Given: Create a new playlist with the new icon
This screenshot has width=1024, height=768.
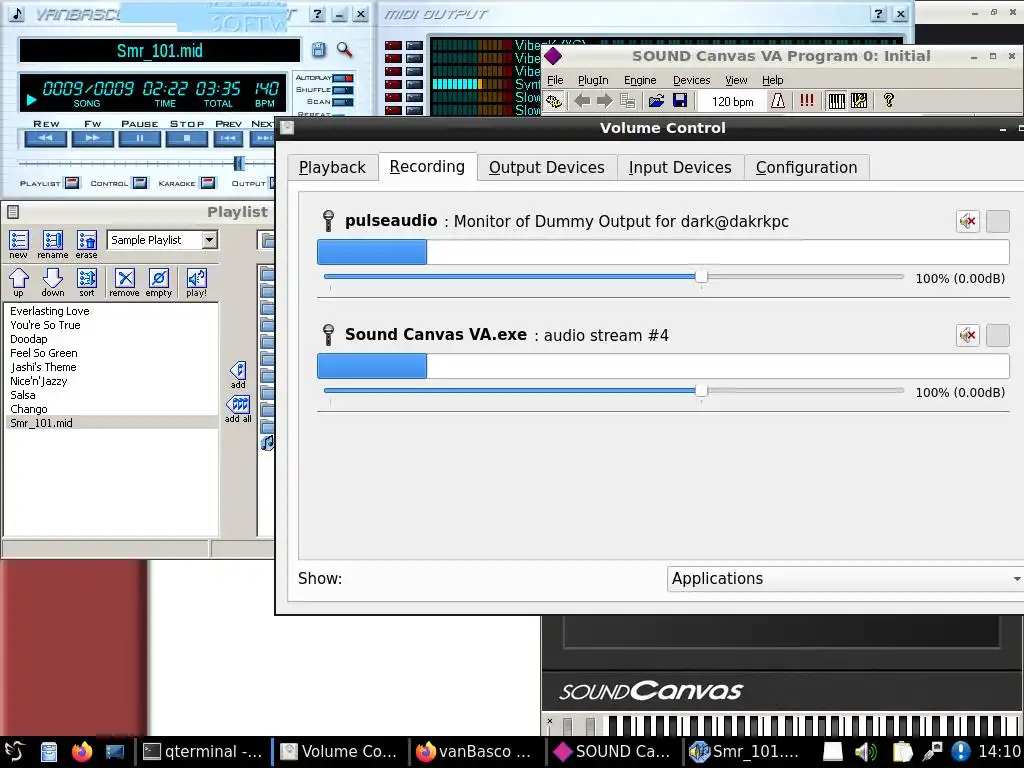Looking at the screenshot, I should pyautogui.click(x=18, y=244).
